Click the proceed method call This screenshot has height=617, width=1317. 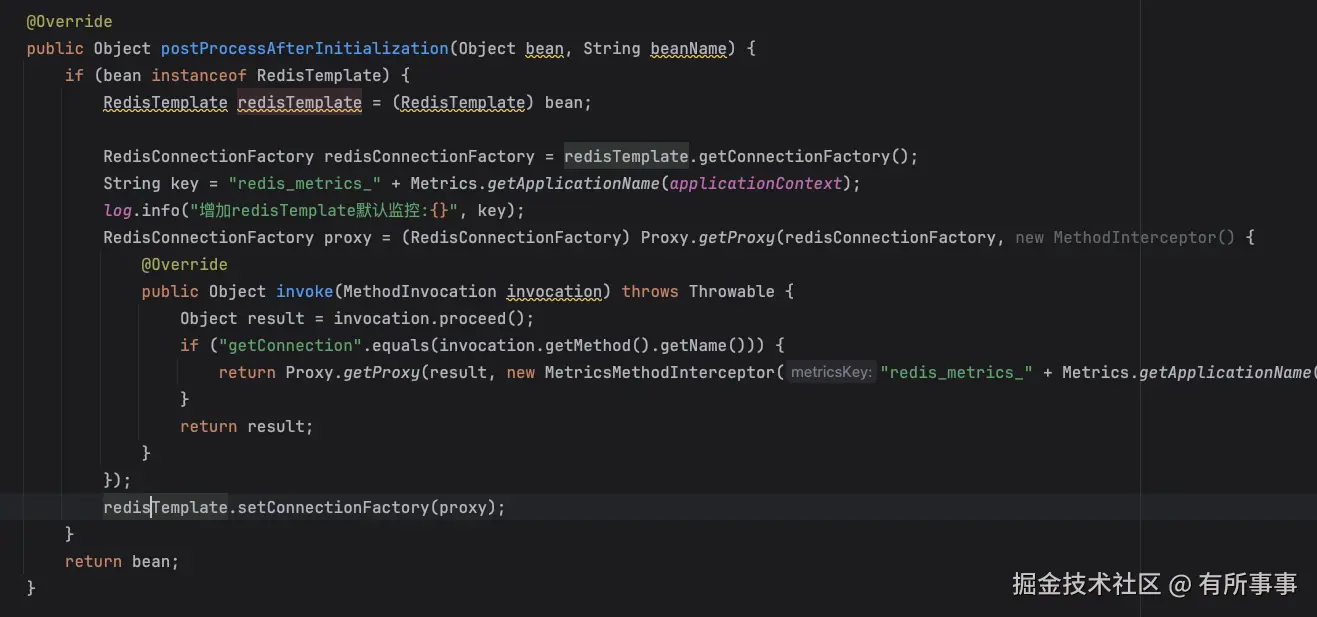click(x=468, y=318)
